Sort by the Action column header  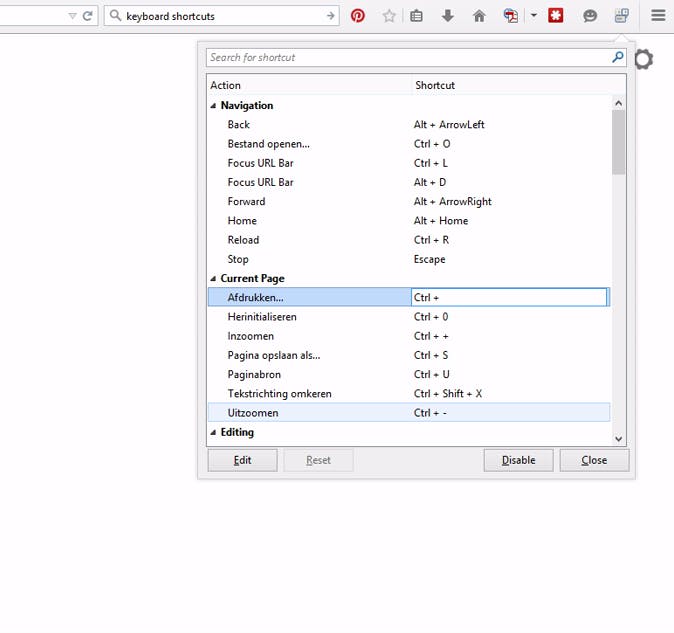309,85
